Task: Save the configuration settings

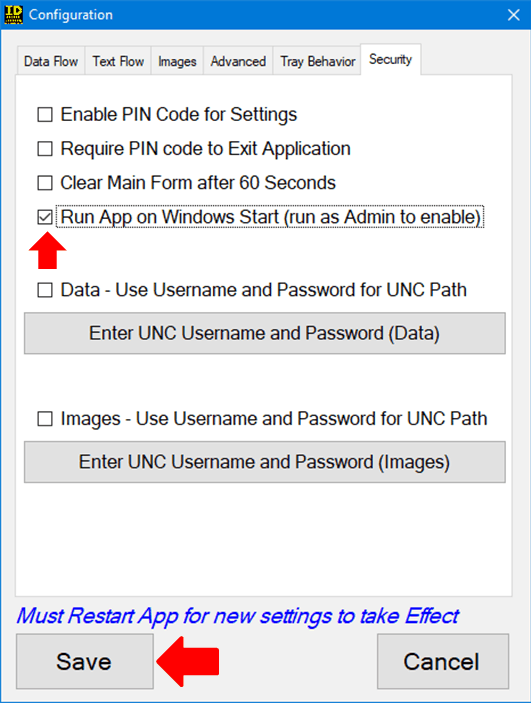Action: click(x=85, y=661)
